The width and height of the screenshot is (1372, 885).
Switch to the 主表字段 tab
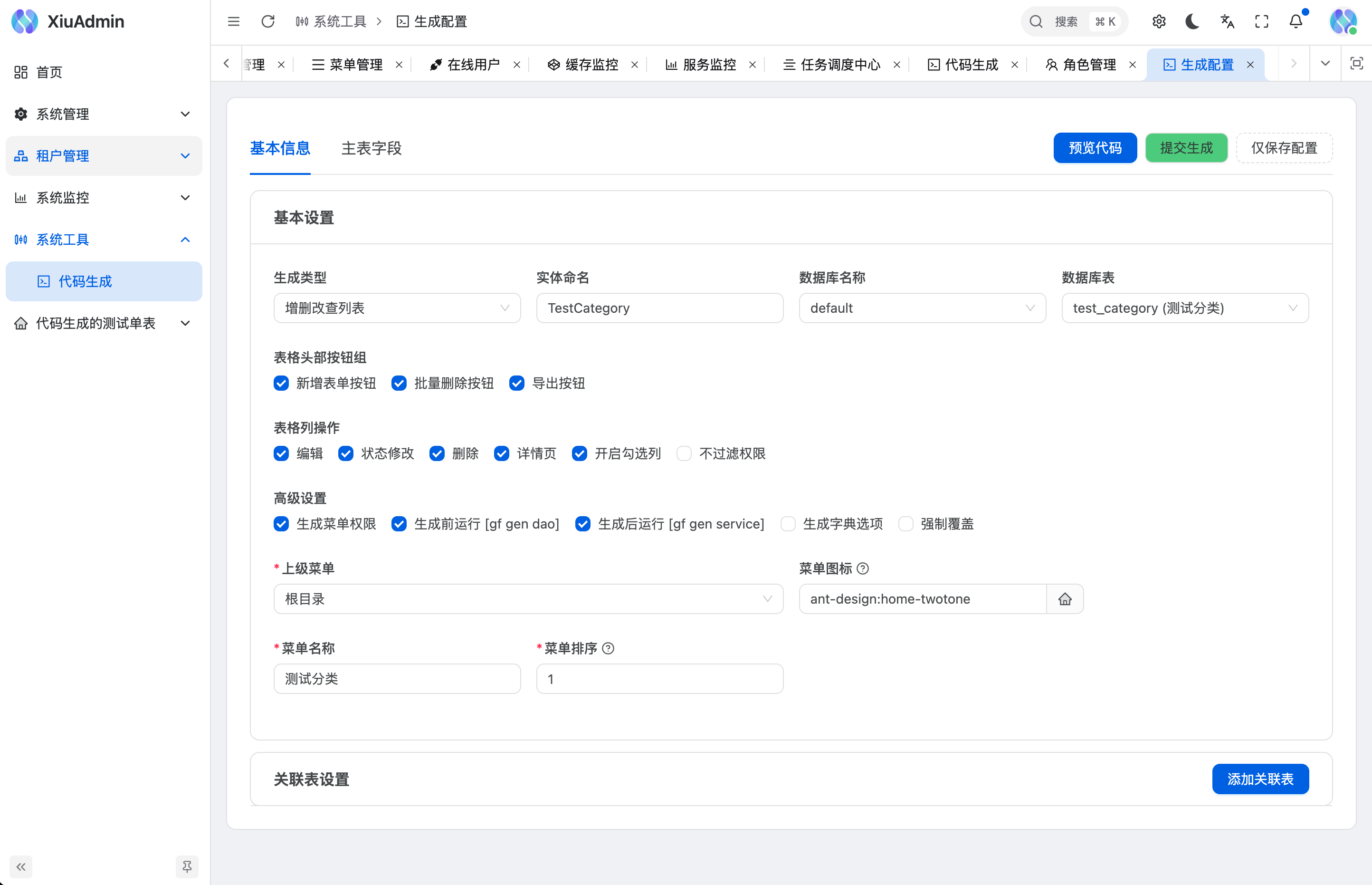point(371,148)
